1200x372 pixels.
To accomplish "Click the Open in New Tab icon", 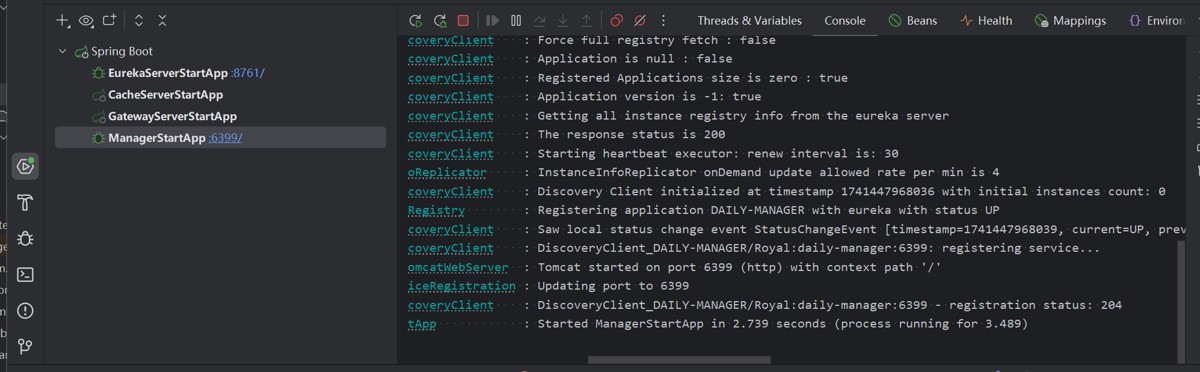I will click(109, 20).
